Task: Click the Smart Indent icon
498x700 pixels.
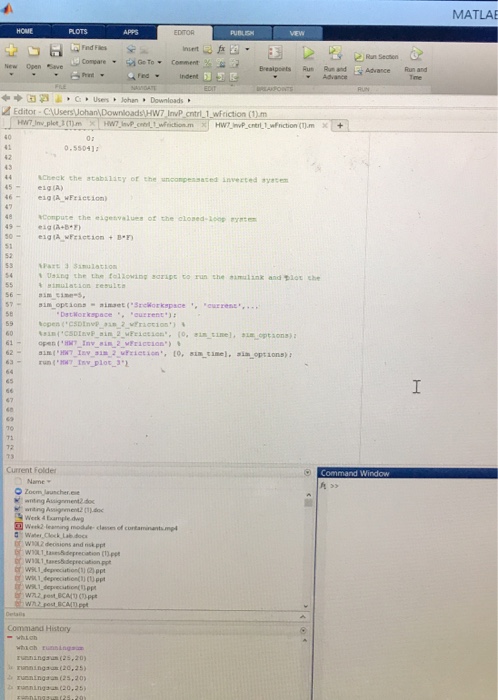Action: [x=208, y=77]
